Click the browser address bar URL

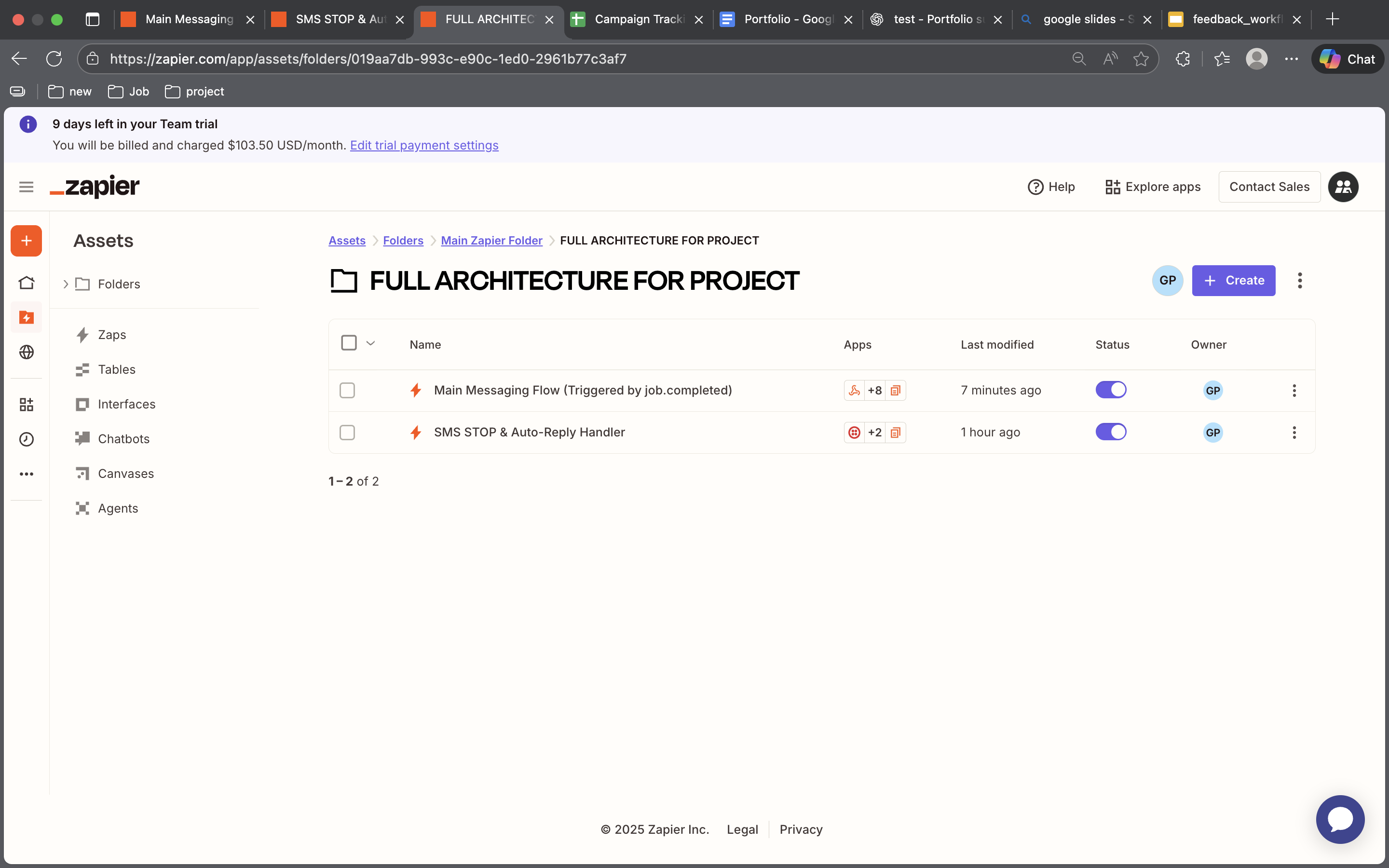point(368,58)
